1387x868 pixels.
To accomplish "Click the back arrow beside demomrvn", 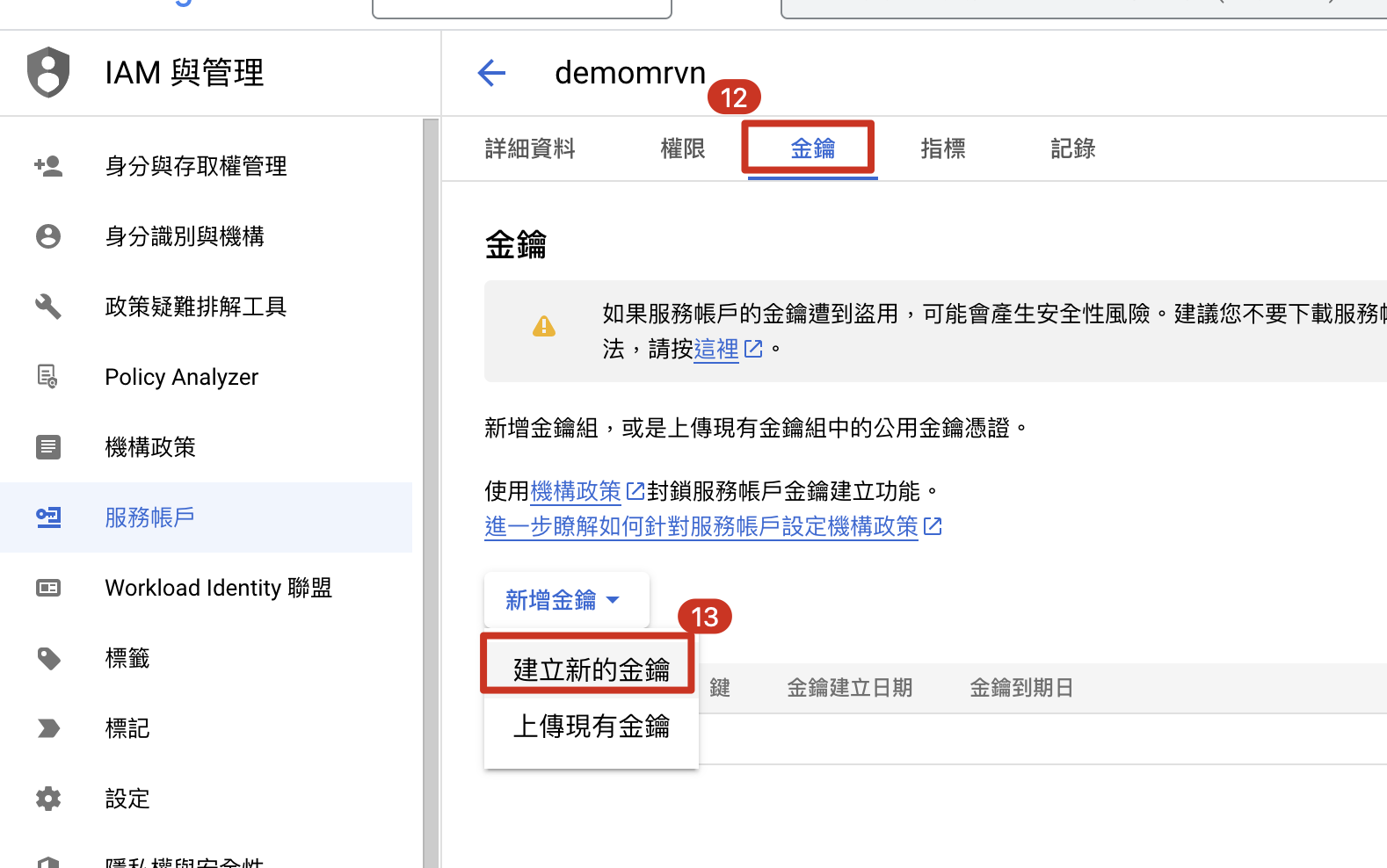I will 491,73.
